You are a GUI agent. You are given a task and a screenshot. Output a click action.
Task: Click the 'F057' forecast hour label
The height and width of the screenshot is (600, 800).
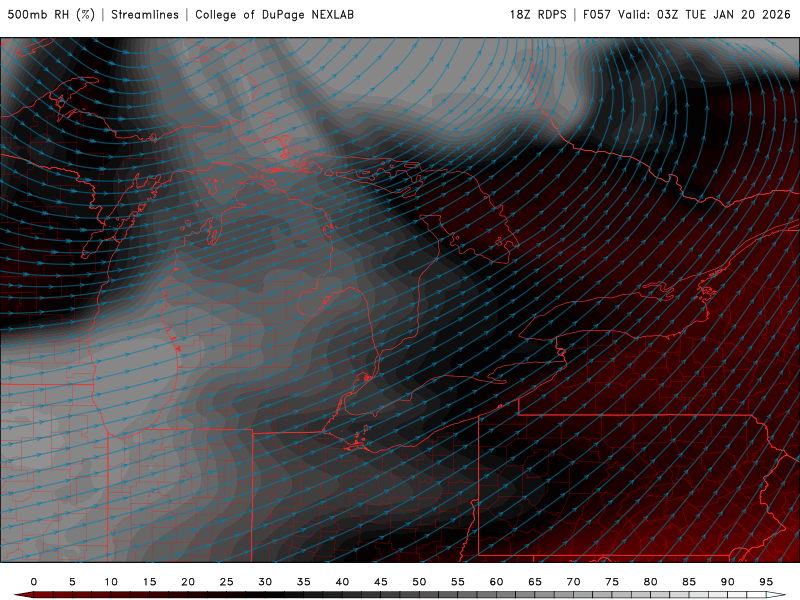(597, 15)
